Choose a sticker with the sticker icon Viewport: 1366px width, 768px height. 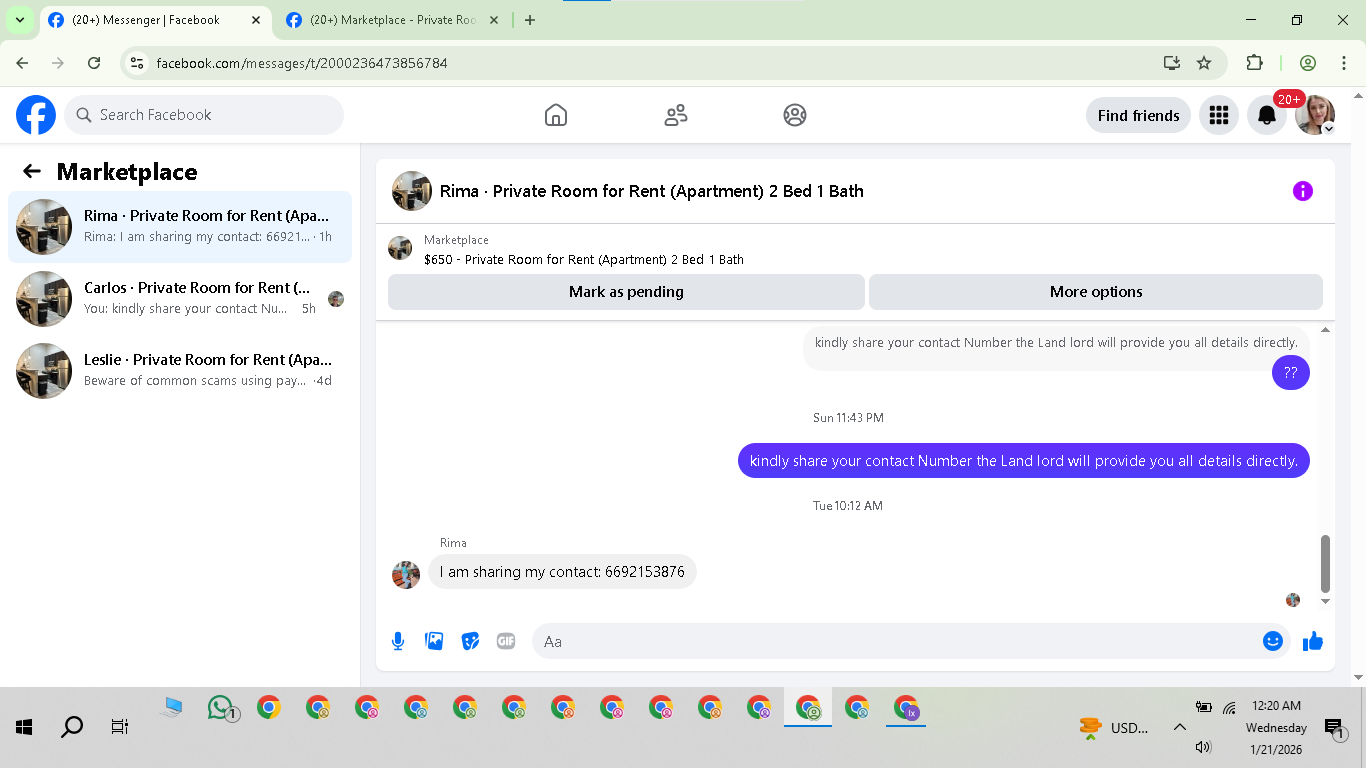[470, 641]
